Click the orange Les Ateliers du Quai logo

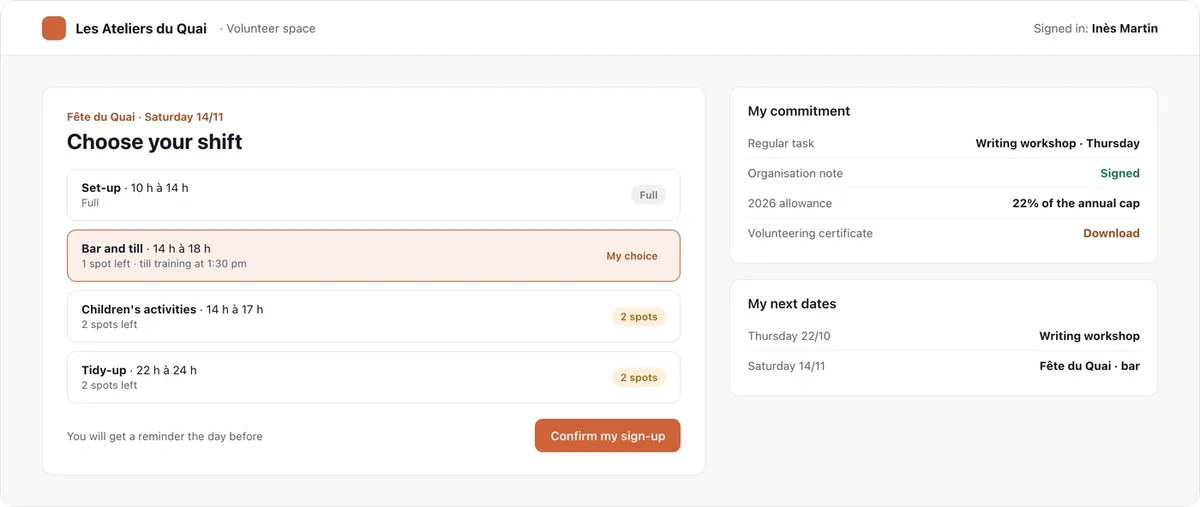coord(54,28)
